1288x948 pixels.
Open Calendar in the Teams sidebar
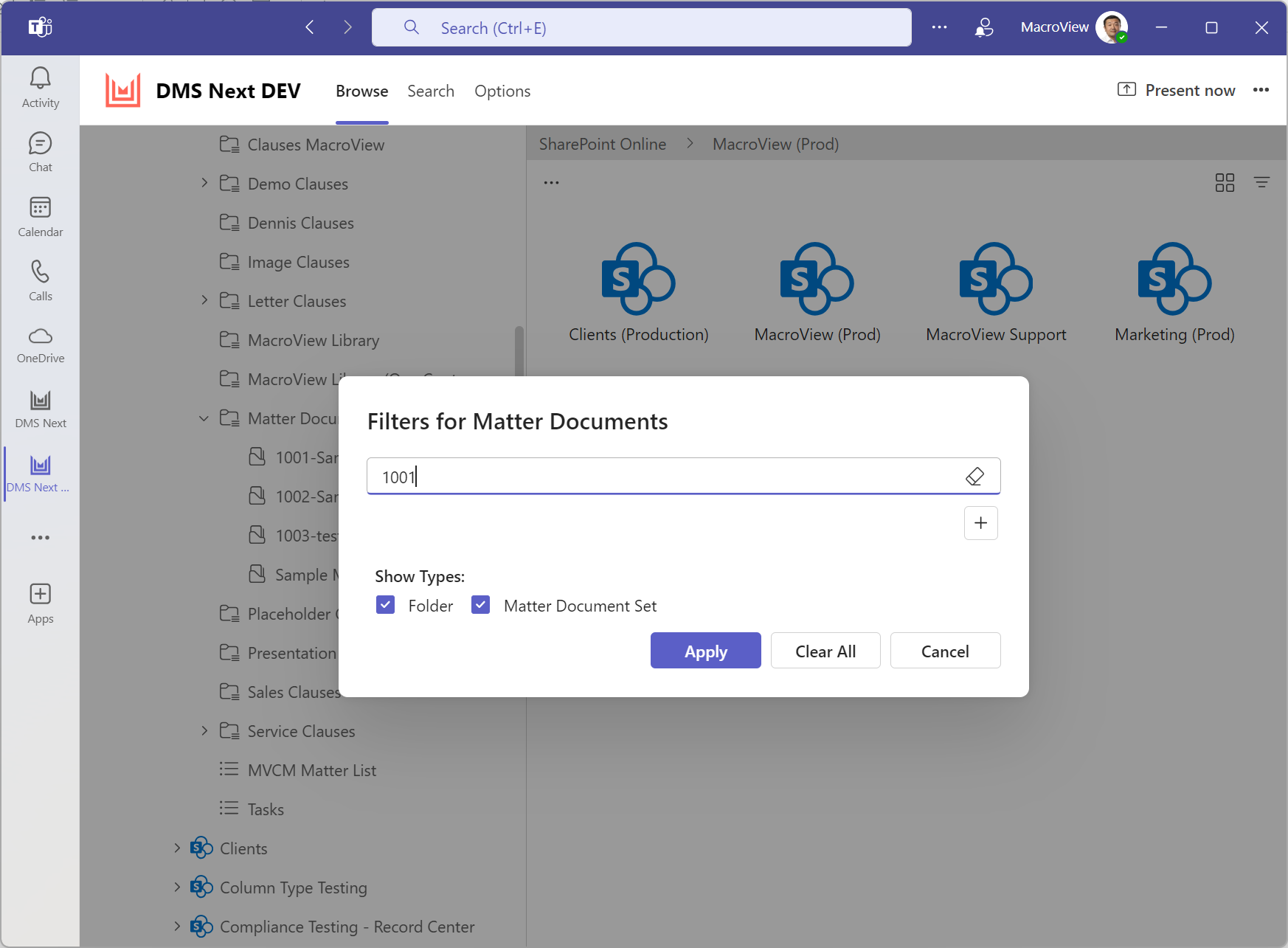40,217
